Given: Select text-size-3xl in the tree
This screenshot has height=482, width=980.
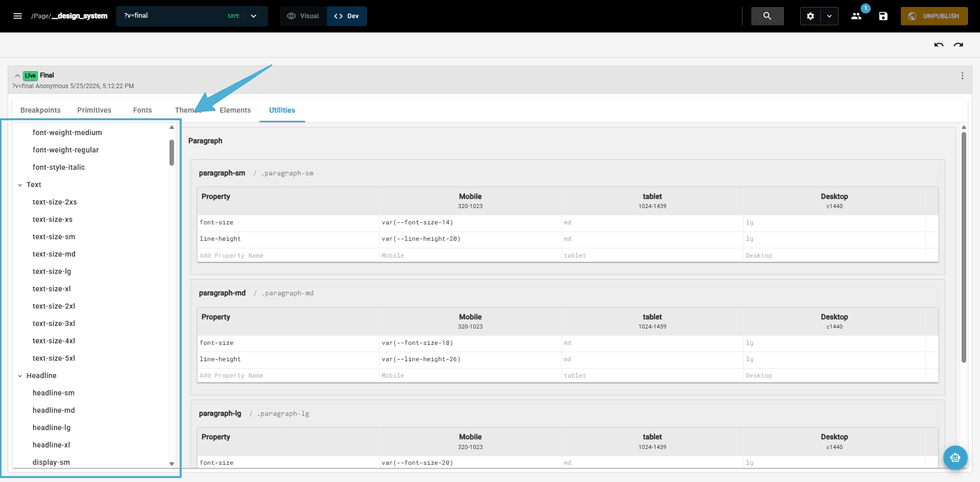Looking at the screenshot, I should click(54, 323).
